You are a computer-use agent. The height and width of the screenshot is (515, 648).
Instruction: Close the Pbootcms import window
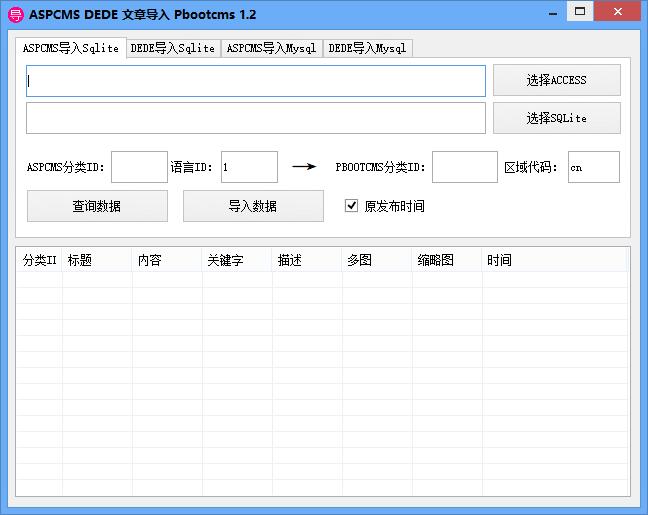(617, 11)
